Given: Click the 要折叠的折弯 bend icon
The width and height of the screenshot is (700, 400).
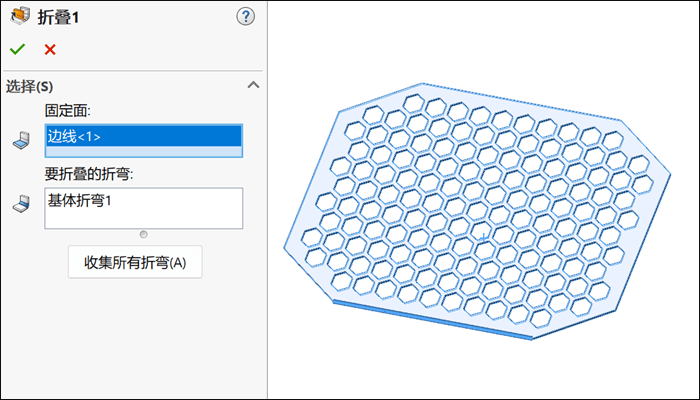Looking at the screenshot, I should click(x=21, y=204).
